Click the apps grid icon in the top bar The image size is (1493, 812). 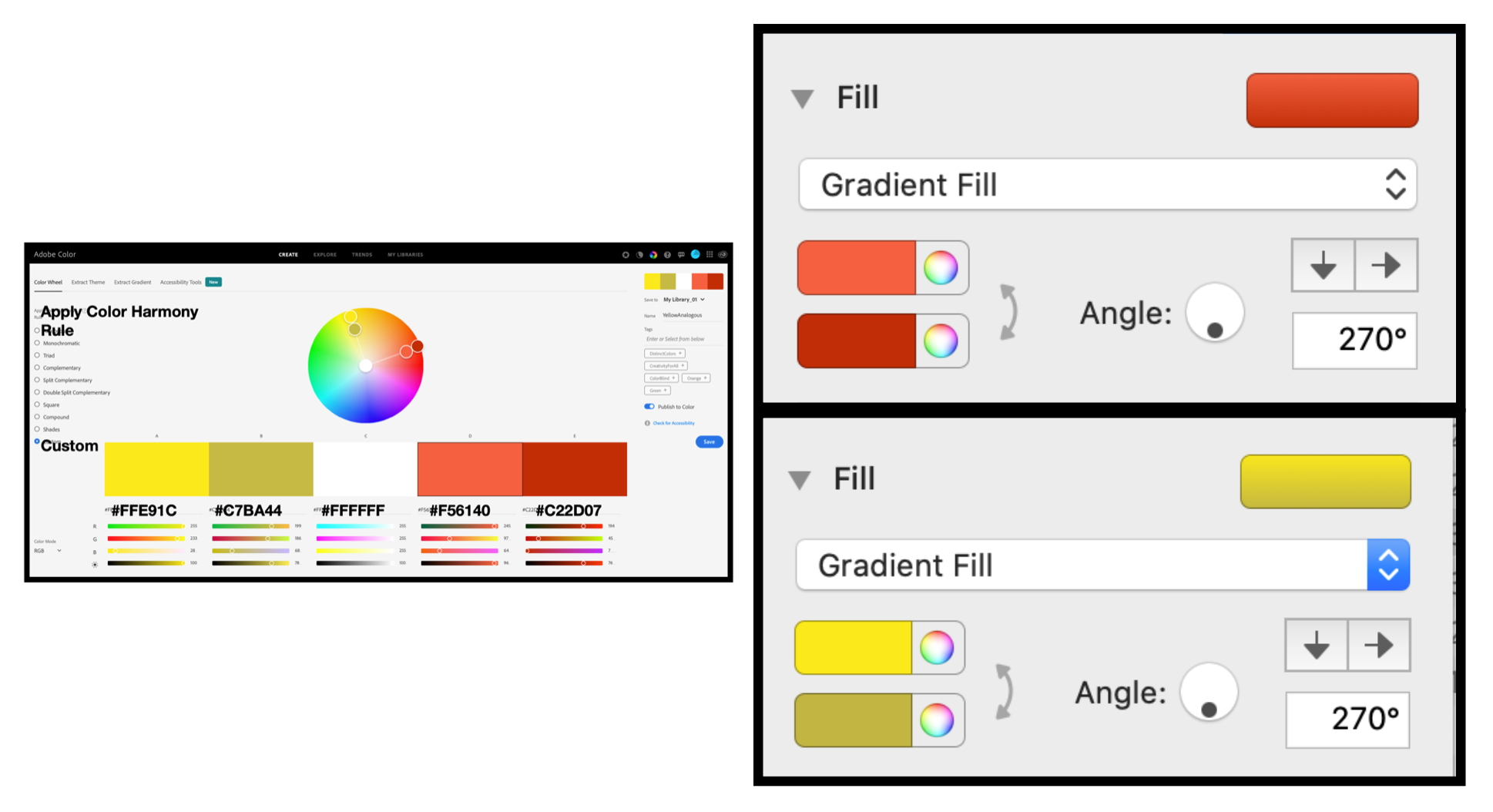point(710,255)
